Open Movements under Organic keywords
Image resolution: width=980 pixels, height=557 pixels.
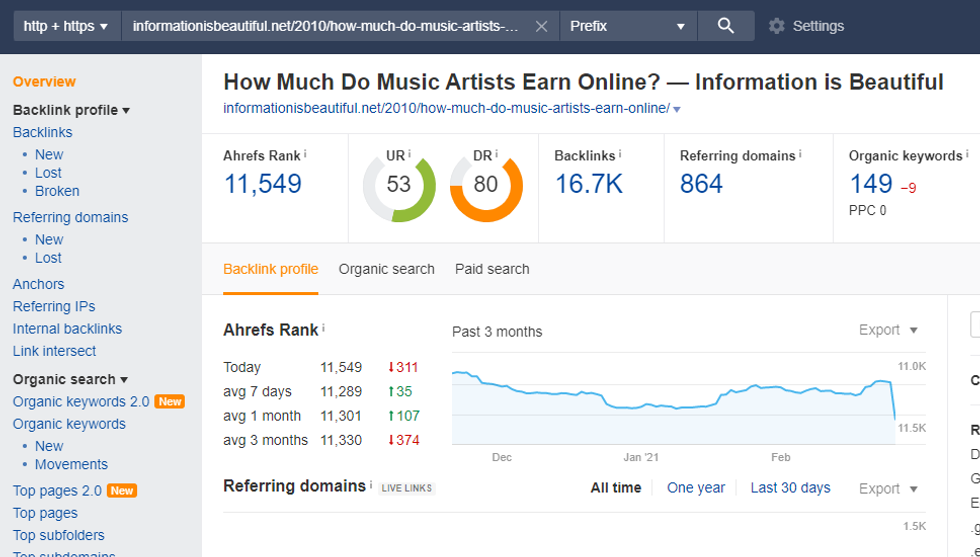tap(71, 464)
